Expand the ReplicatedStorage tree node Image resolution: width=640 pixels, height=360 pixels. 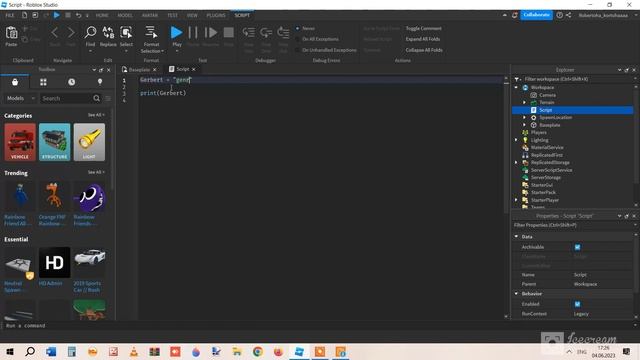[516, 162]
